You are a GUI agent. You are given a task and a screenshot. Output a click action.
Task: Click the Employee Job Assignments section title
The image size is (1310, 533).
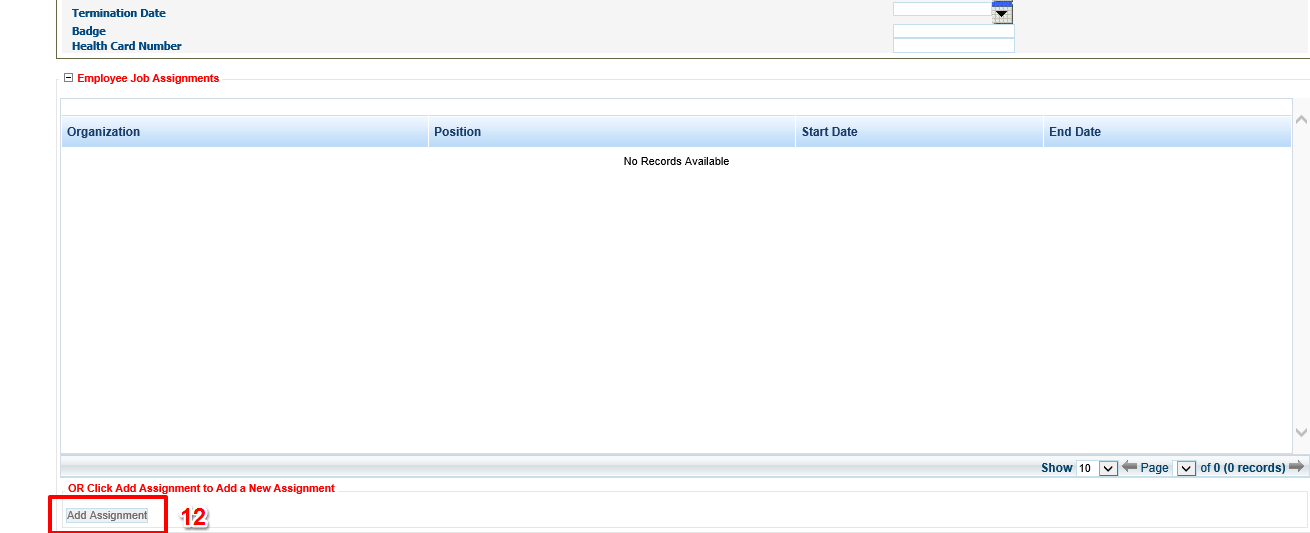[x=148, y=78]
